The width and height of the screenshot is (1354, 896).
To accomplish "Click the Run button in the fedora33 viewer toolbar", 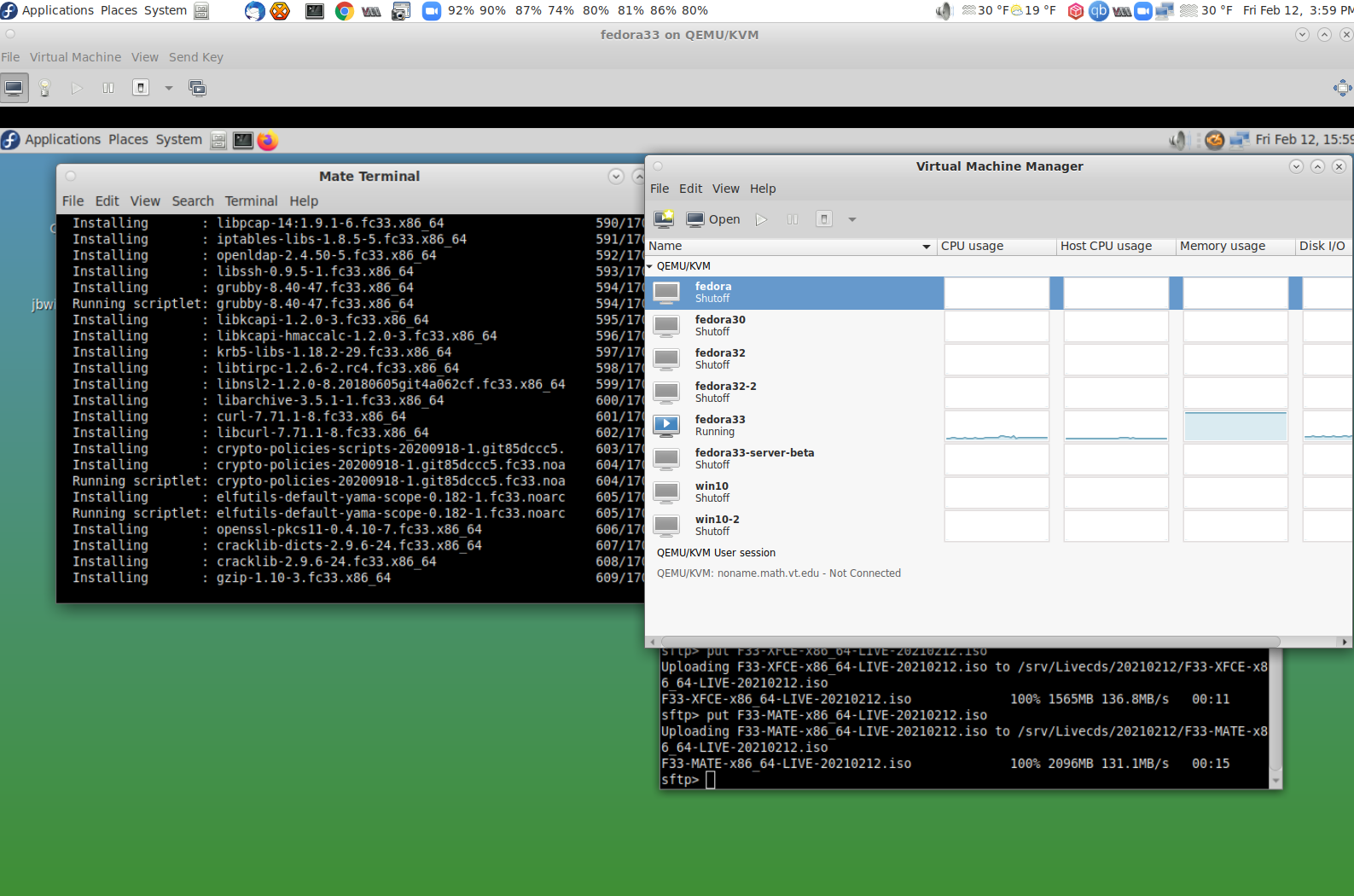I will [77, 88].
